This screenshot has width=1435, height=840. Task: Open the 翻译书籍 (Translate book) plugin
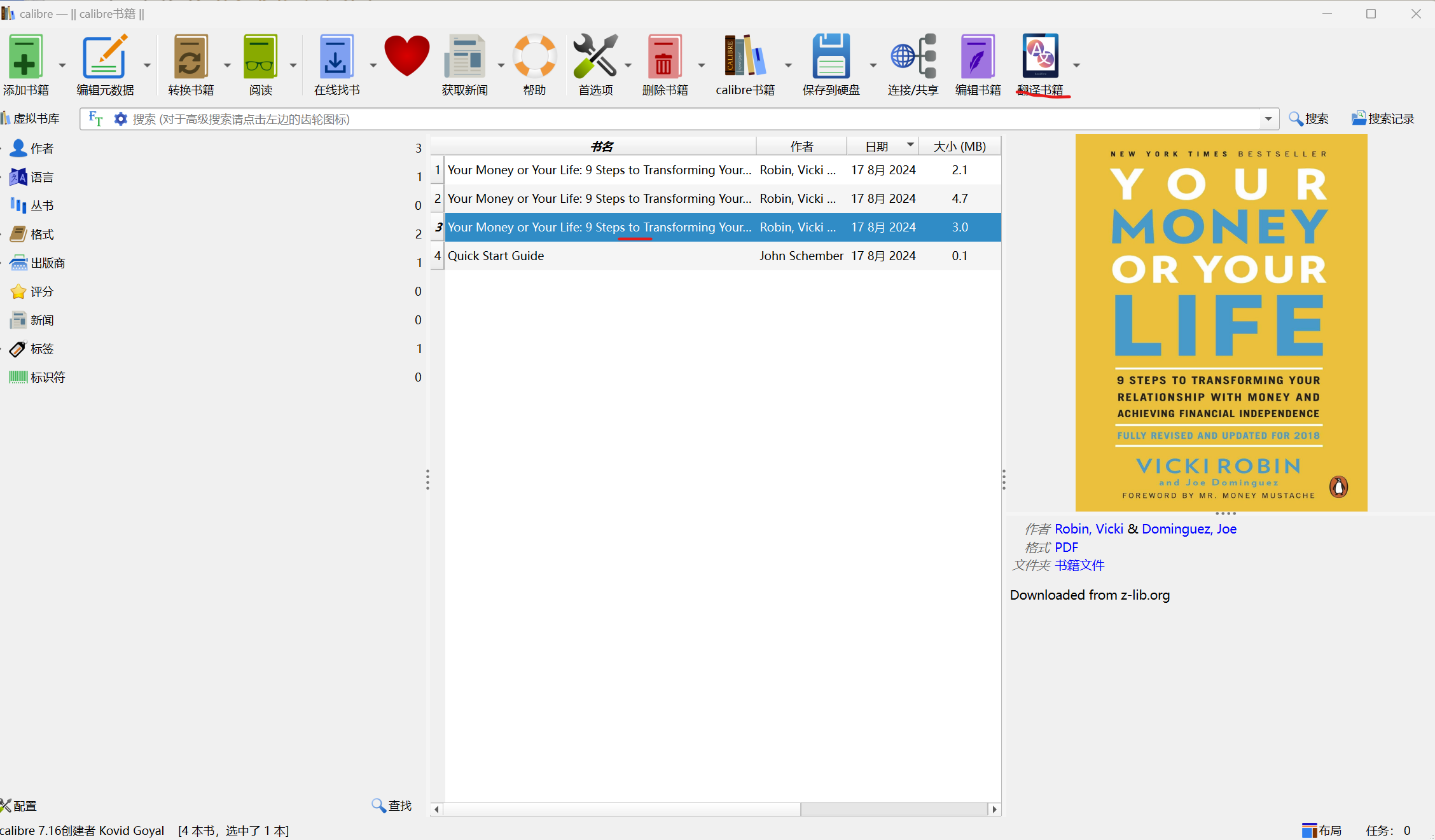point(1040,56)
